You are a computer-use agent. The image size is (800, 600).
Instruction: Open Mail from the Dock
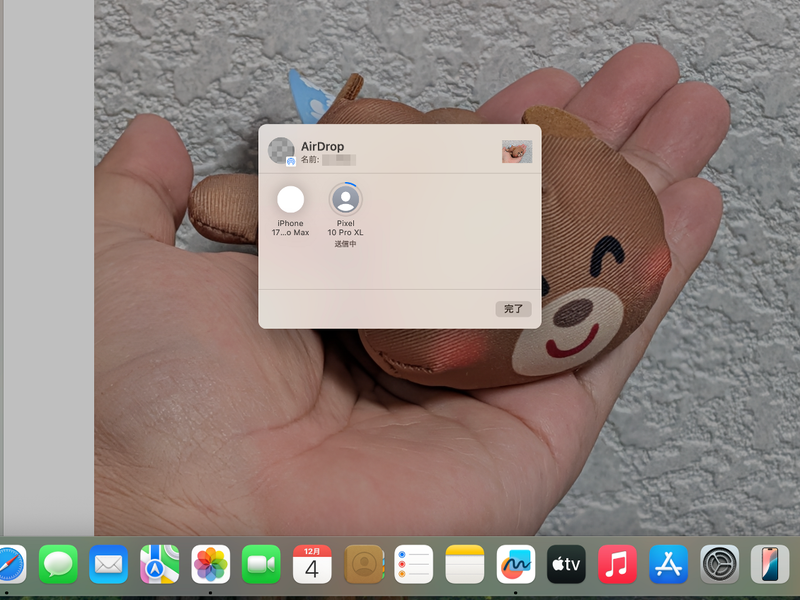point(110,565)
